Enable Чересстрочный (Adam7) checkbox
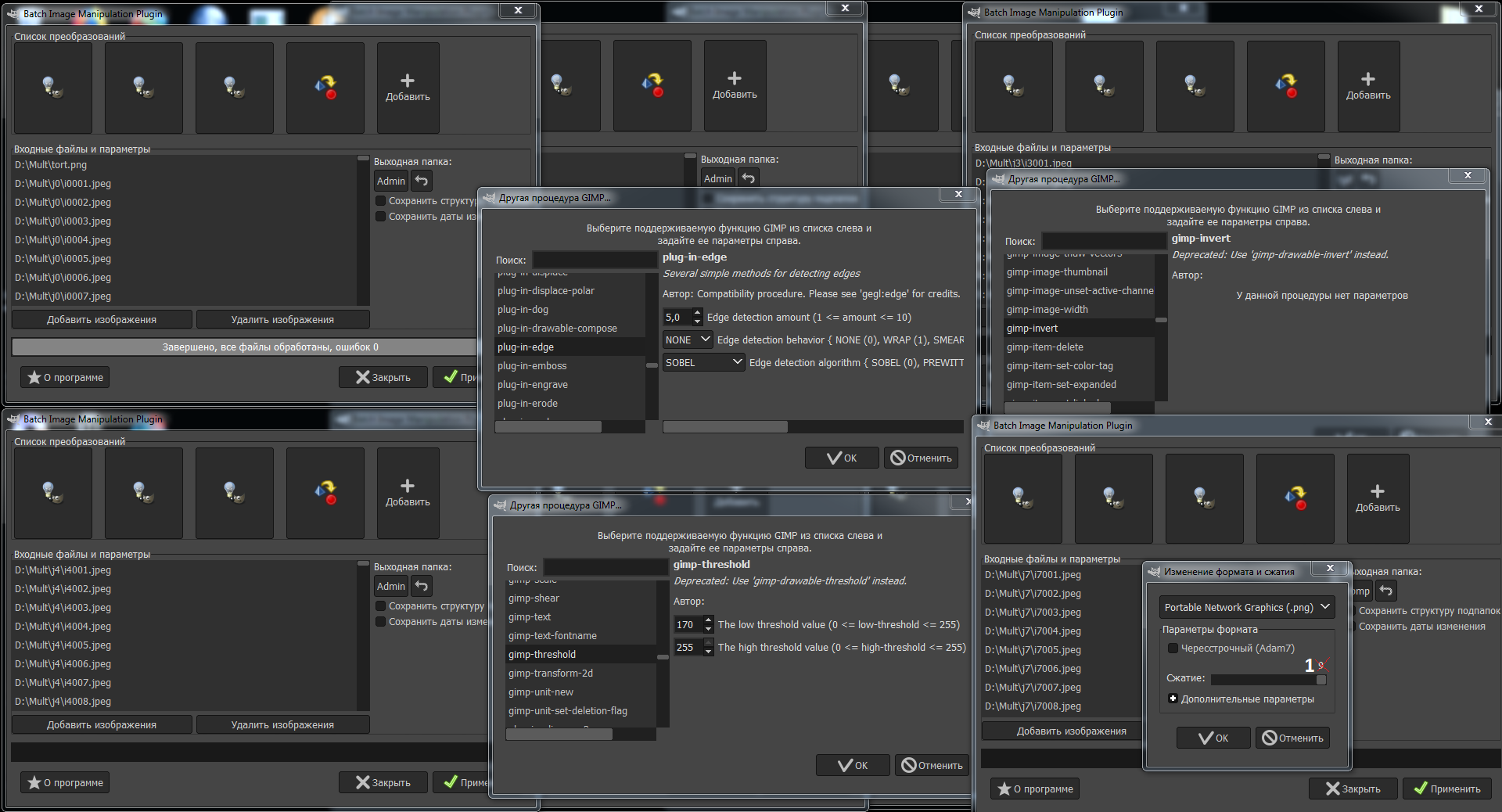Image resolution: width=1502 pixels, height=812 pixels. [1173, 649]
